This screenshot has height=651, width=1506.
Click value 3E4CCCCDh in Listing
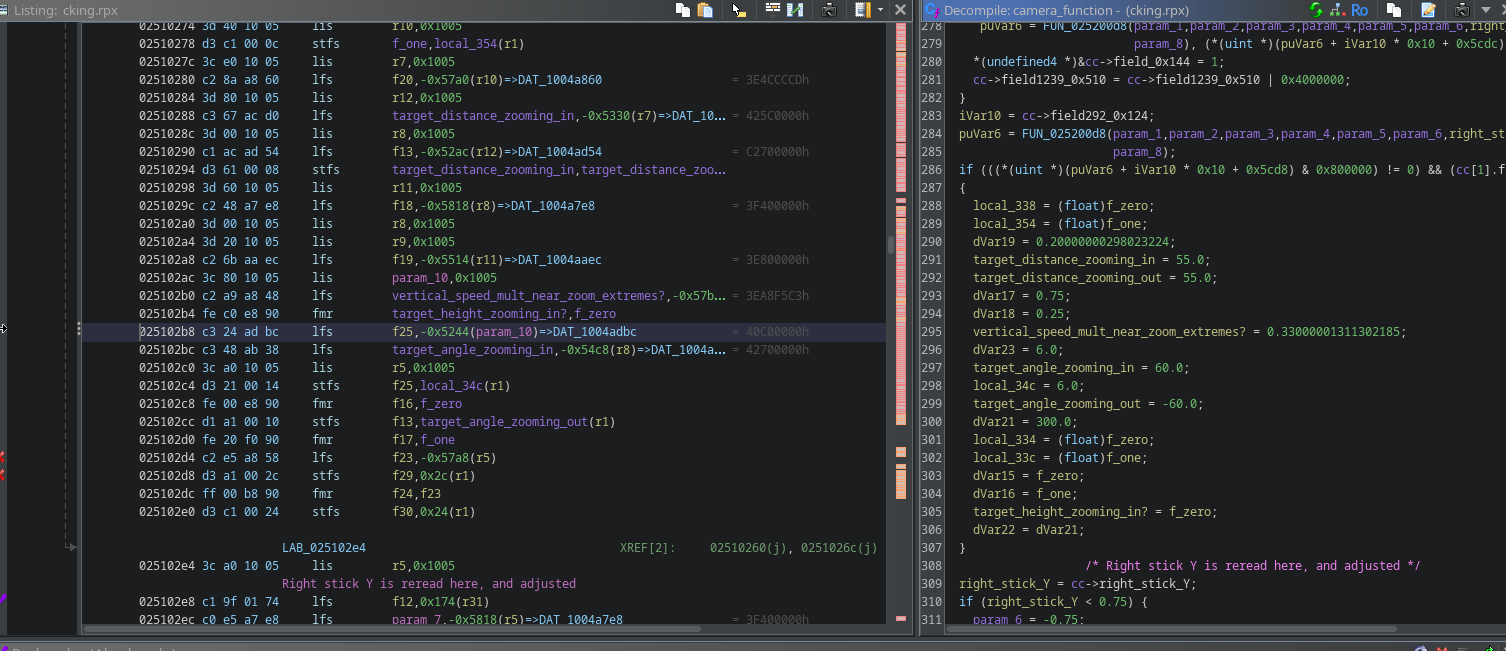pos(777,80)
